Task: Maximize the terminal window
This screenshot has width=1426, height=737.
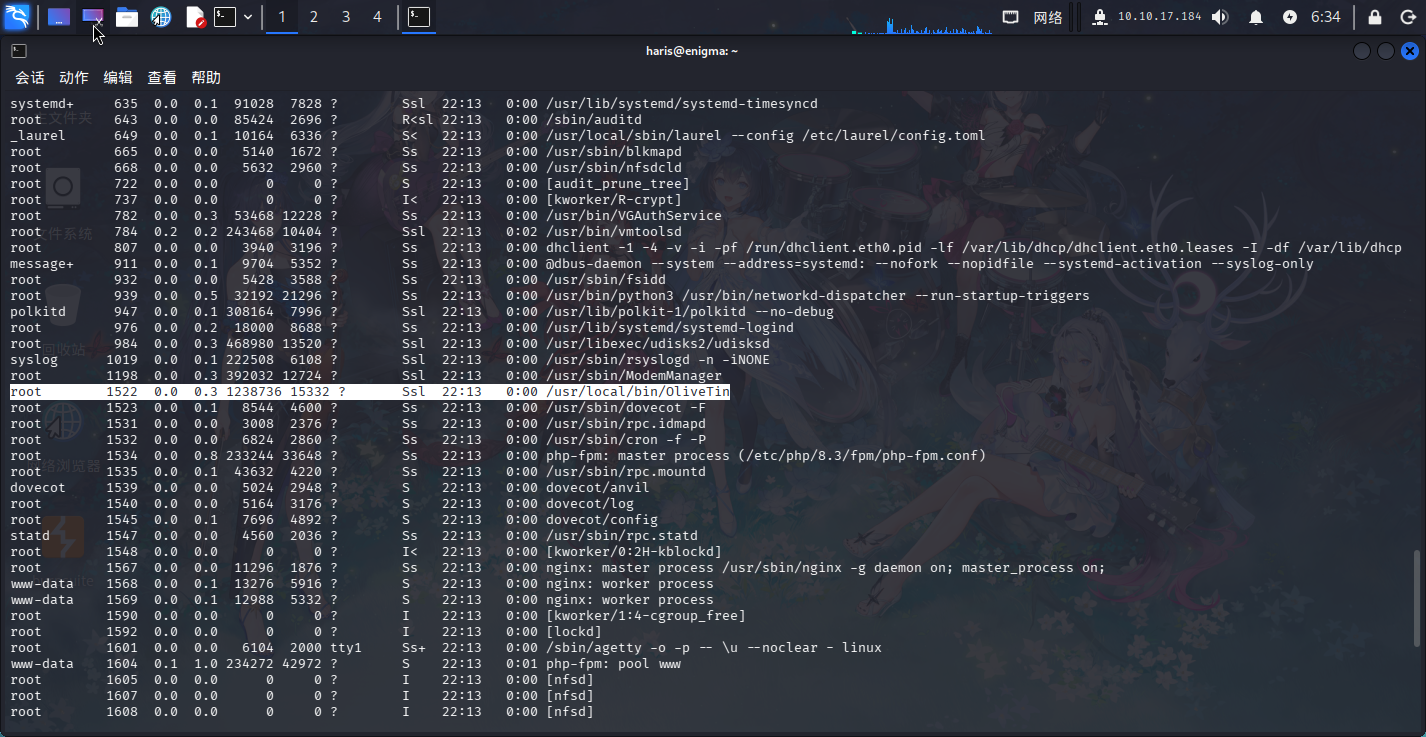Action: point(1386,51)
